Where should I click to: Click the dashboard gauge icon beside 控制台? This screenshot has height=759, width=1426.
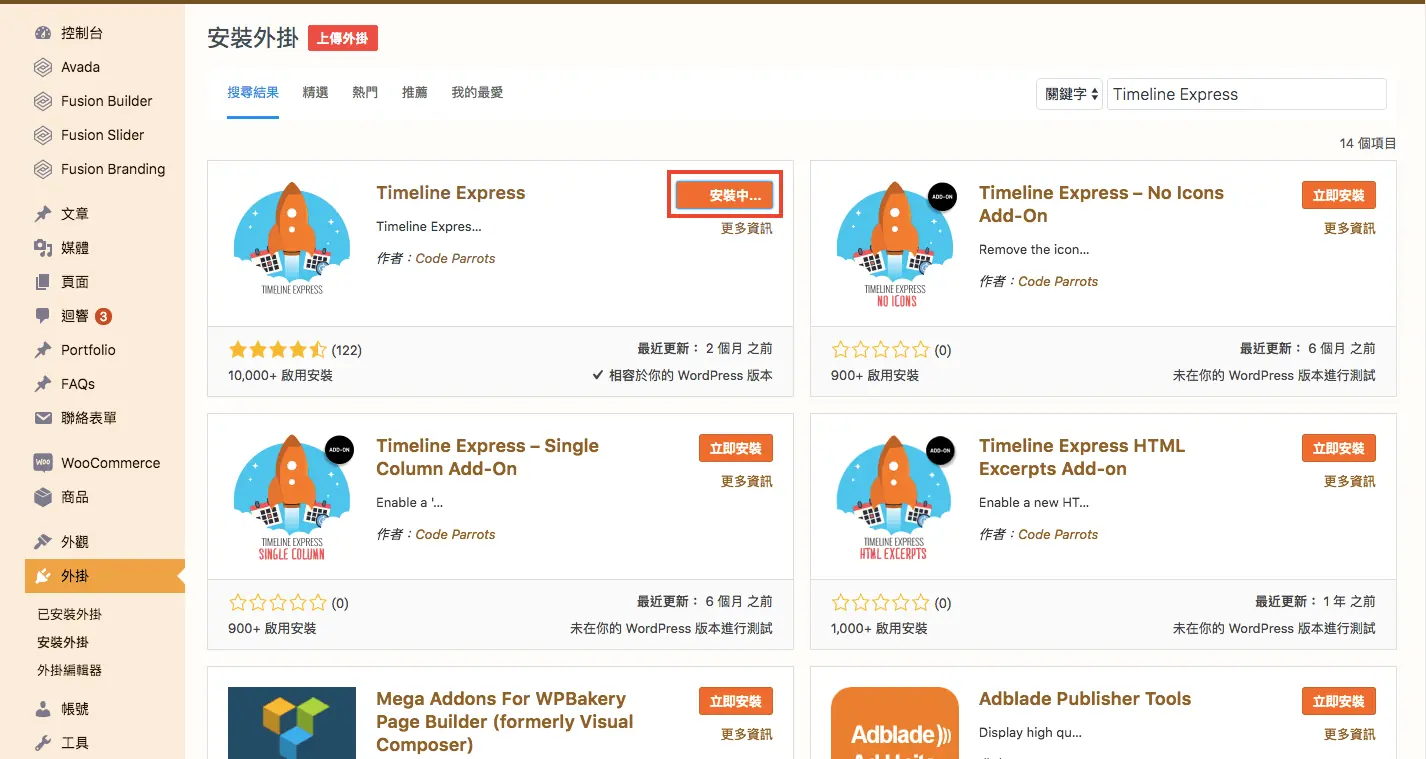click(43, 33)
